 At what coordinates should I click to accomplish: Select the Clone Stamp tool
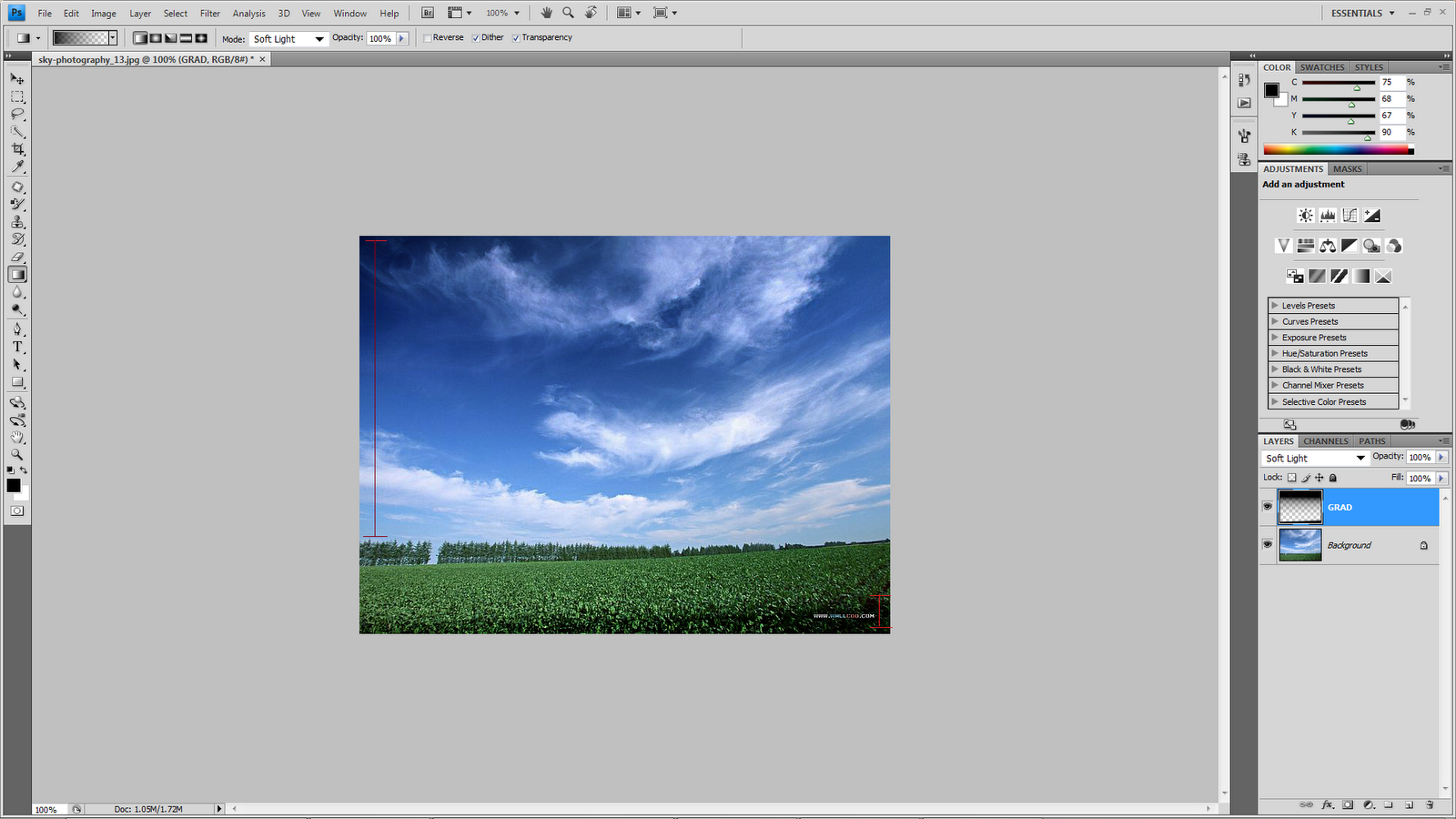(x=17, y=222)
